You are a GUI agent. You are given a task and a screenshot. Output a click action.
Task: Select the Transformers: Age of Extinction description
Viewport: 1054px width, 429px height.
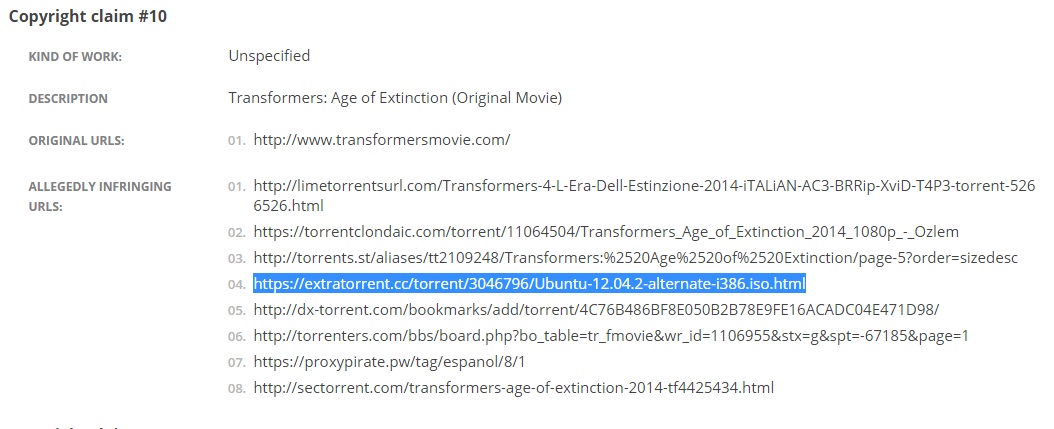tap(395, 98)
